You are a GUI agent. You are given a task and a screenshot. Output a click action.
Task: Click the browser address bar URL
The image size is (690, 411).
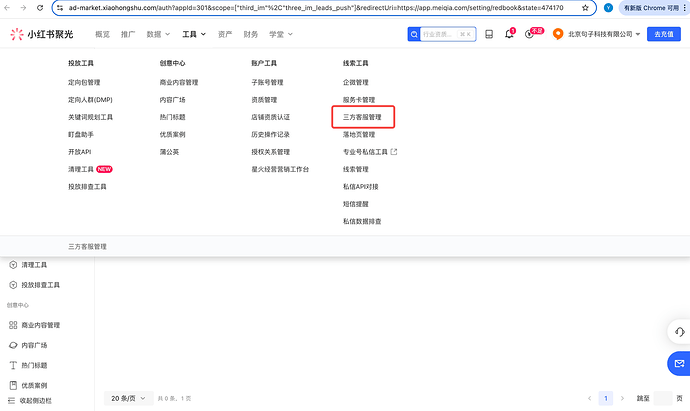coord(316,8)
